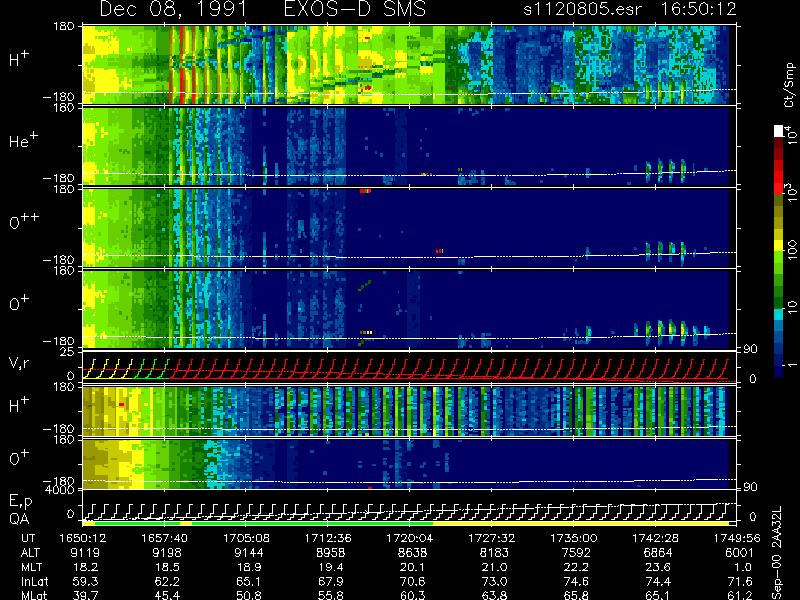
Task: Click the date text "Dec 08, 1991"
Action: [173, 9]
